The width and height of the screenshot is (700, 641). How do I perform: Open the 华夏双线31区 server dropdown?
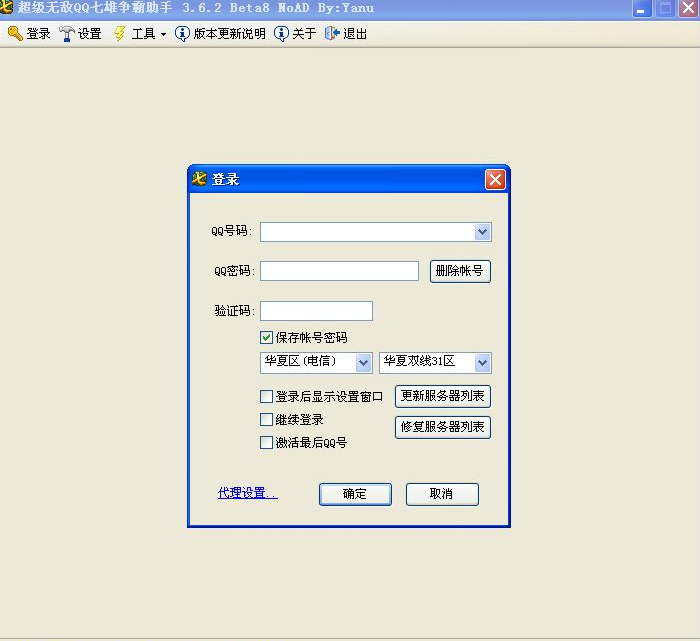[482, 362]
